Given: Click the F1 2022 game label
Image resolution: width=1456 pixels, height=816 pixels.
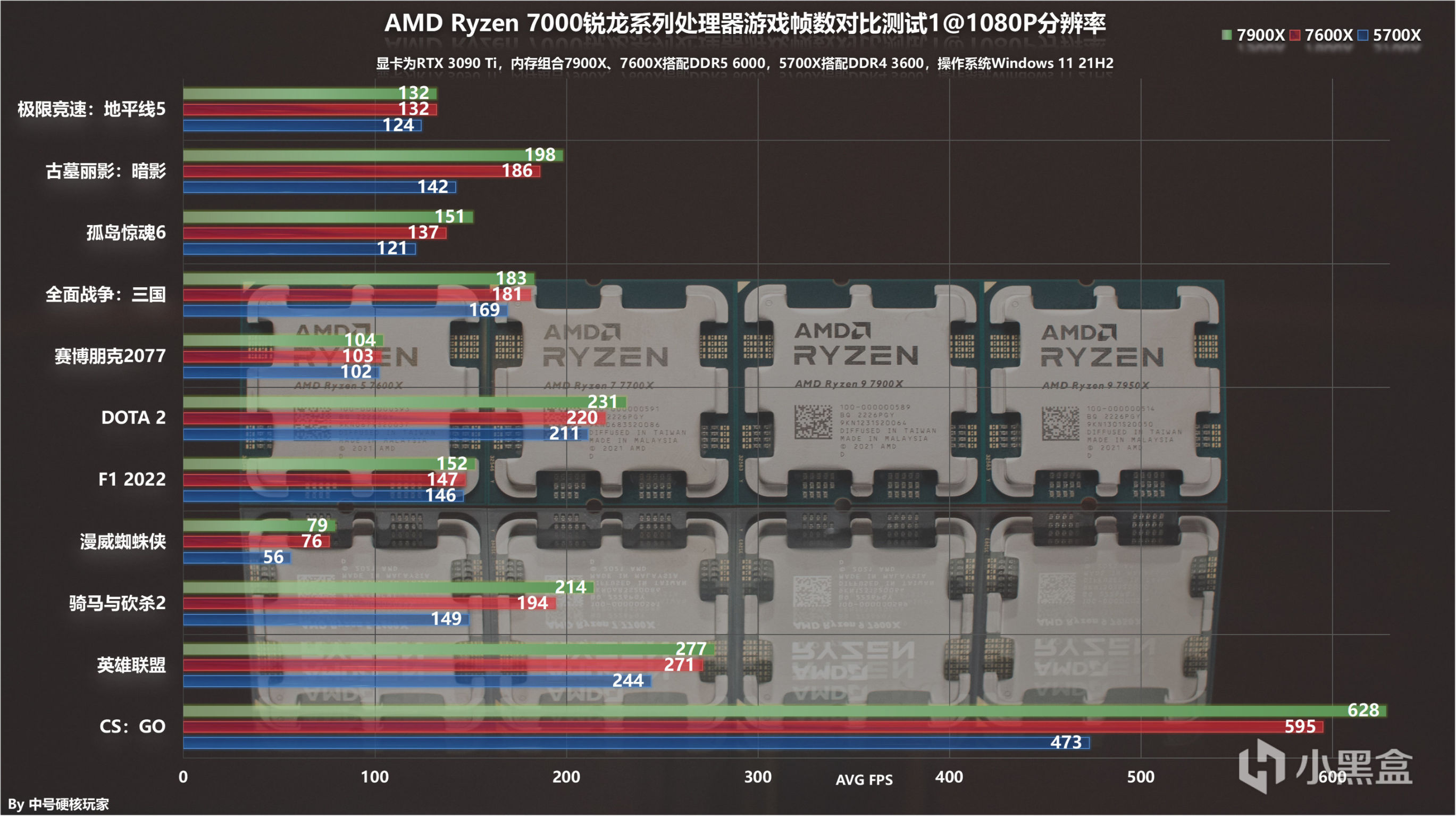Looking at the screenshot, I should (132, 479).
